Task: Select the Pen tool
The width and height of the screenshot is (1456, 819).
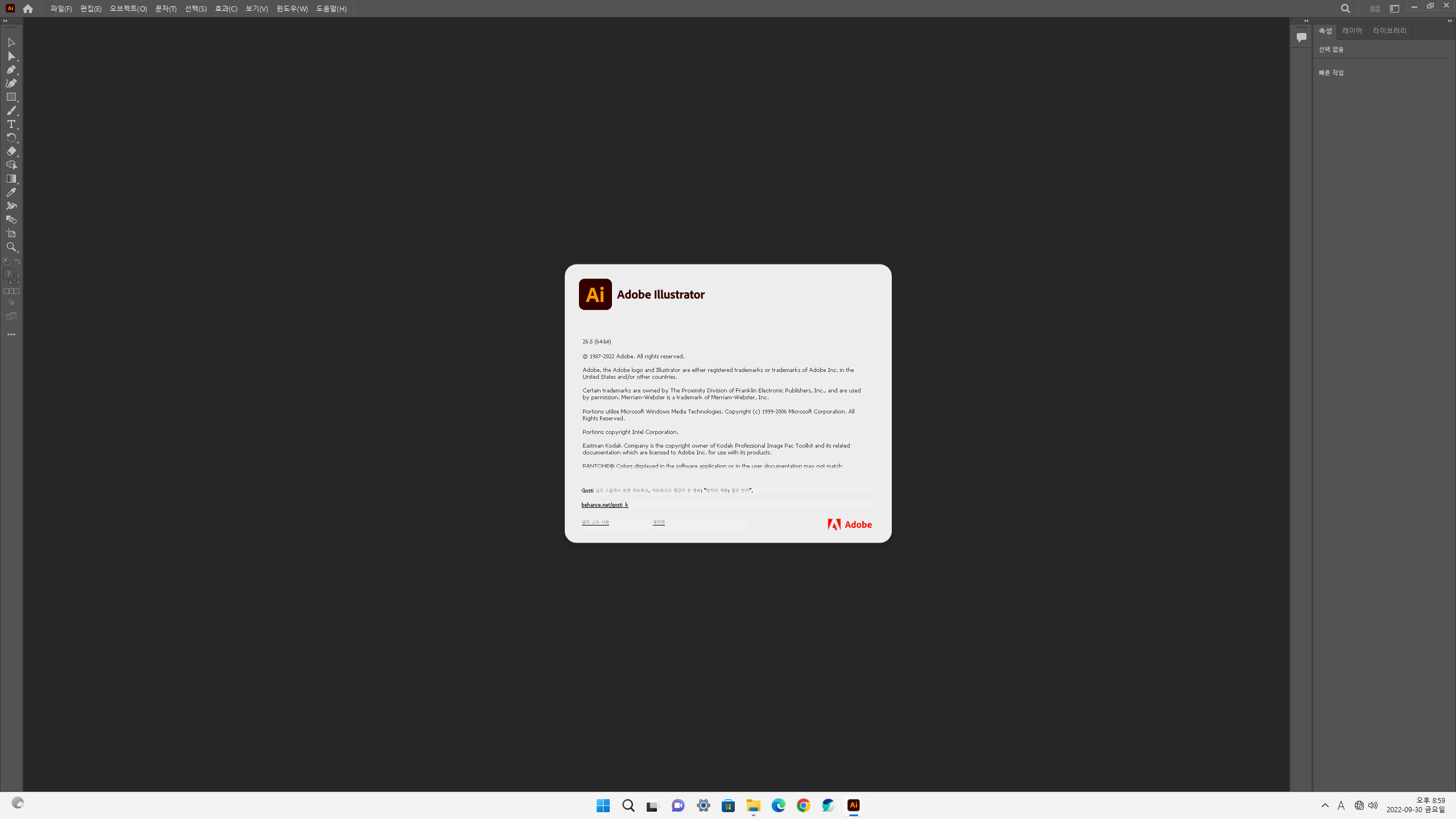Action: (11, 69)
